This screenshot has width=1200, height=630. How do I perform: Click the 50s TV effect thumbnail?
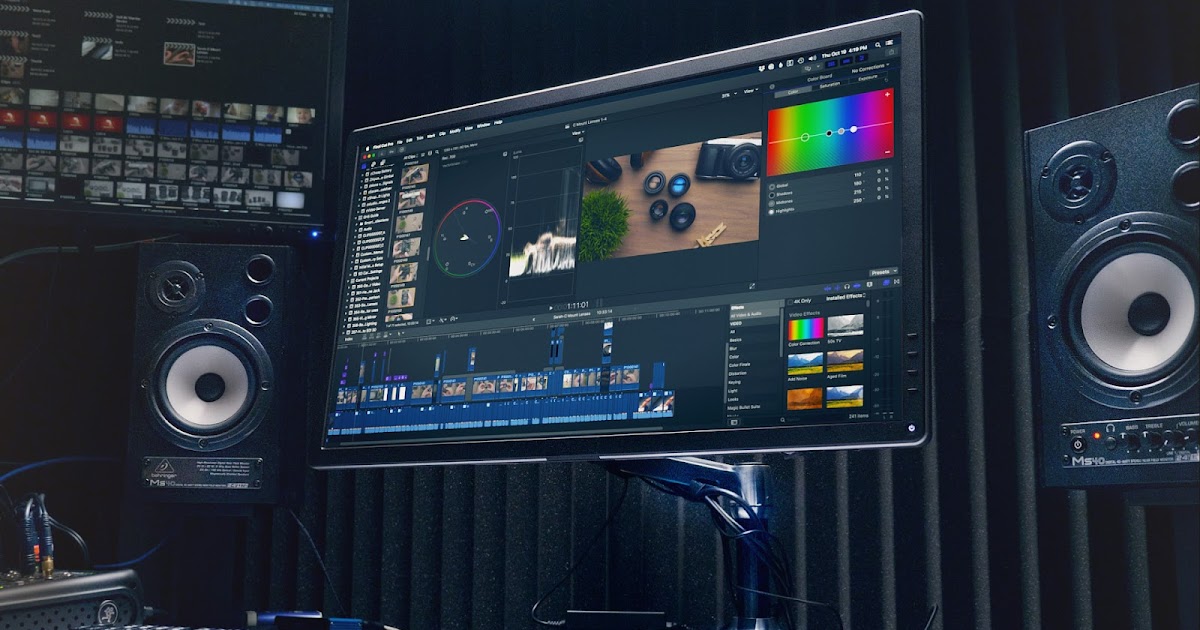tap(845, 326)
